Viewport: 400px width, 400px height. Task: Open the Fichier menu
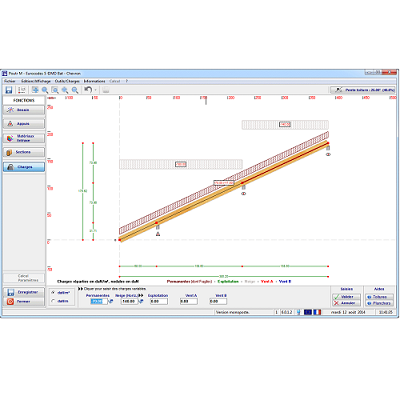click(x=10, y=81)
